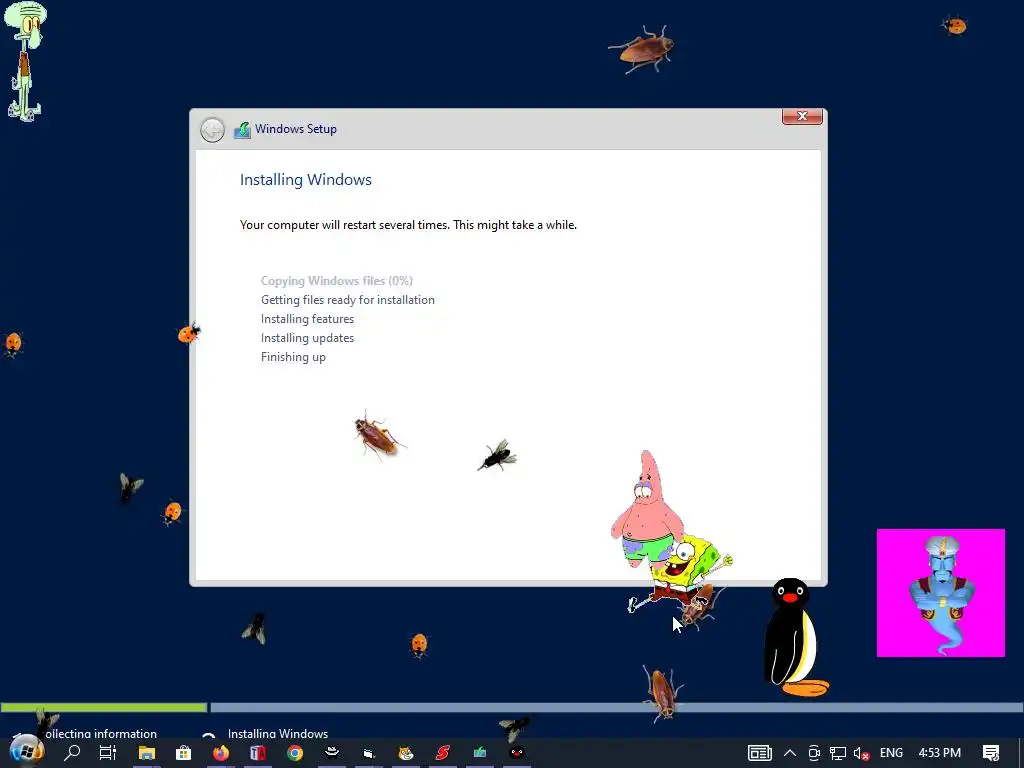Click the Pingu penguin on desktop
This screenshot has width=1024, height=768.
tap(795, 637)
